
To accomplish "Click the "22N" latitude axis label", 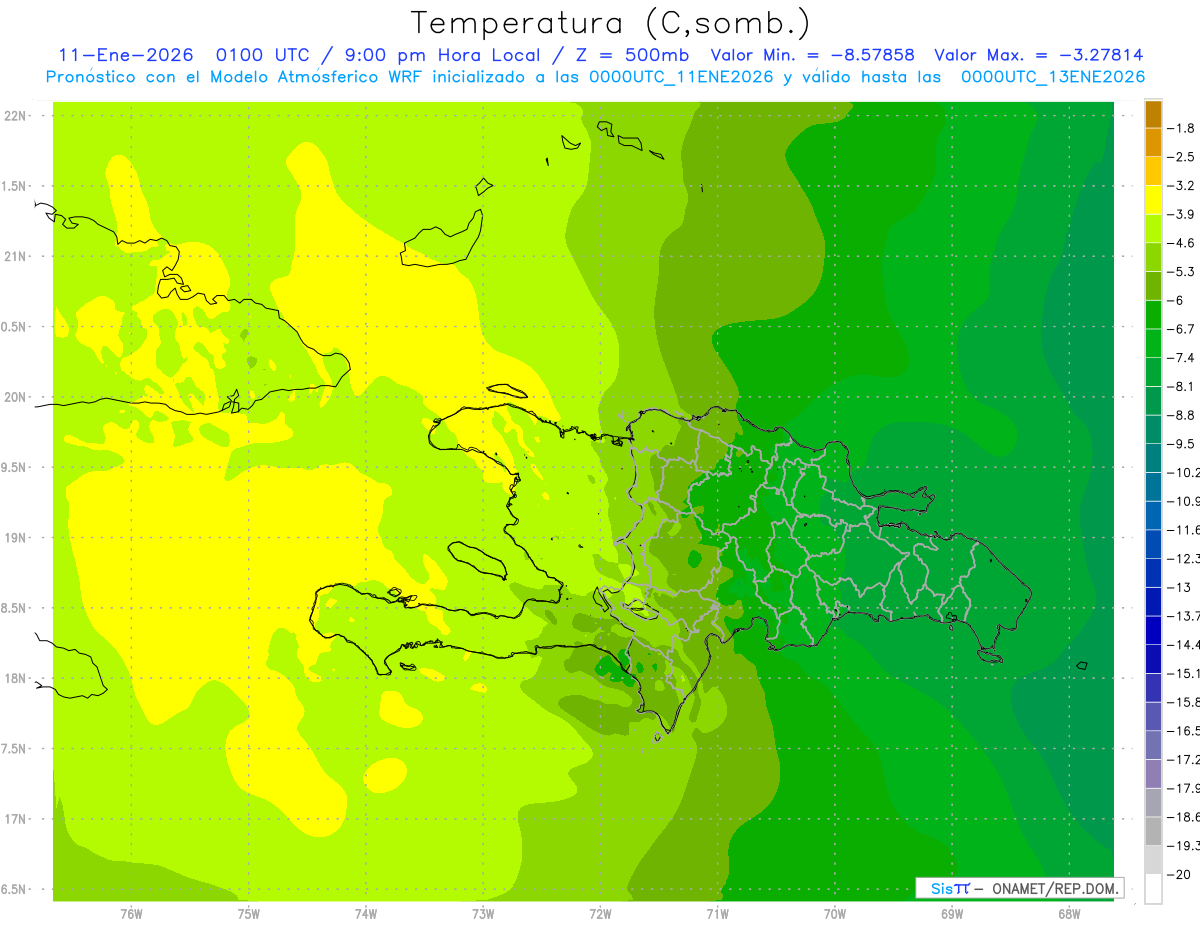I will tap(14, 116).
